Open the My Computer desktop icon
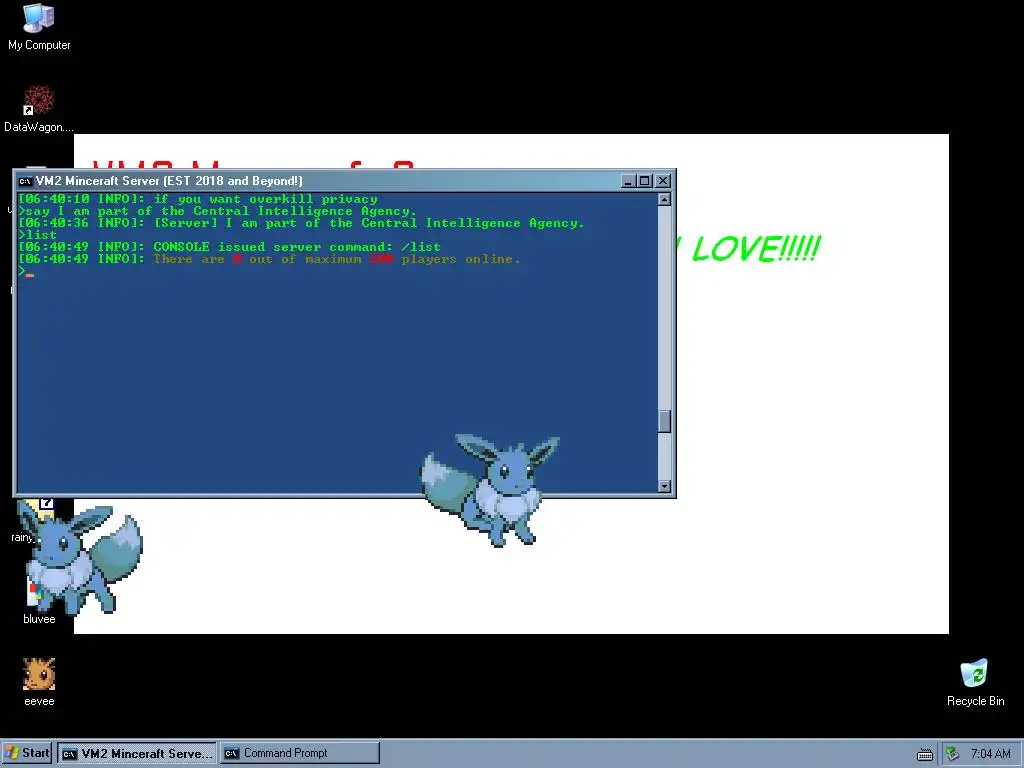The height and width of the screenshot is (768, 1024). point(39,27)
